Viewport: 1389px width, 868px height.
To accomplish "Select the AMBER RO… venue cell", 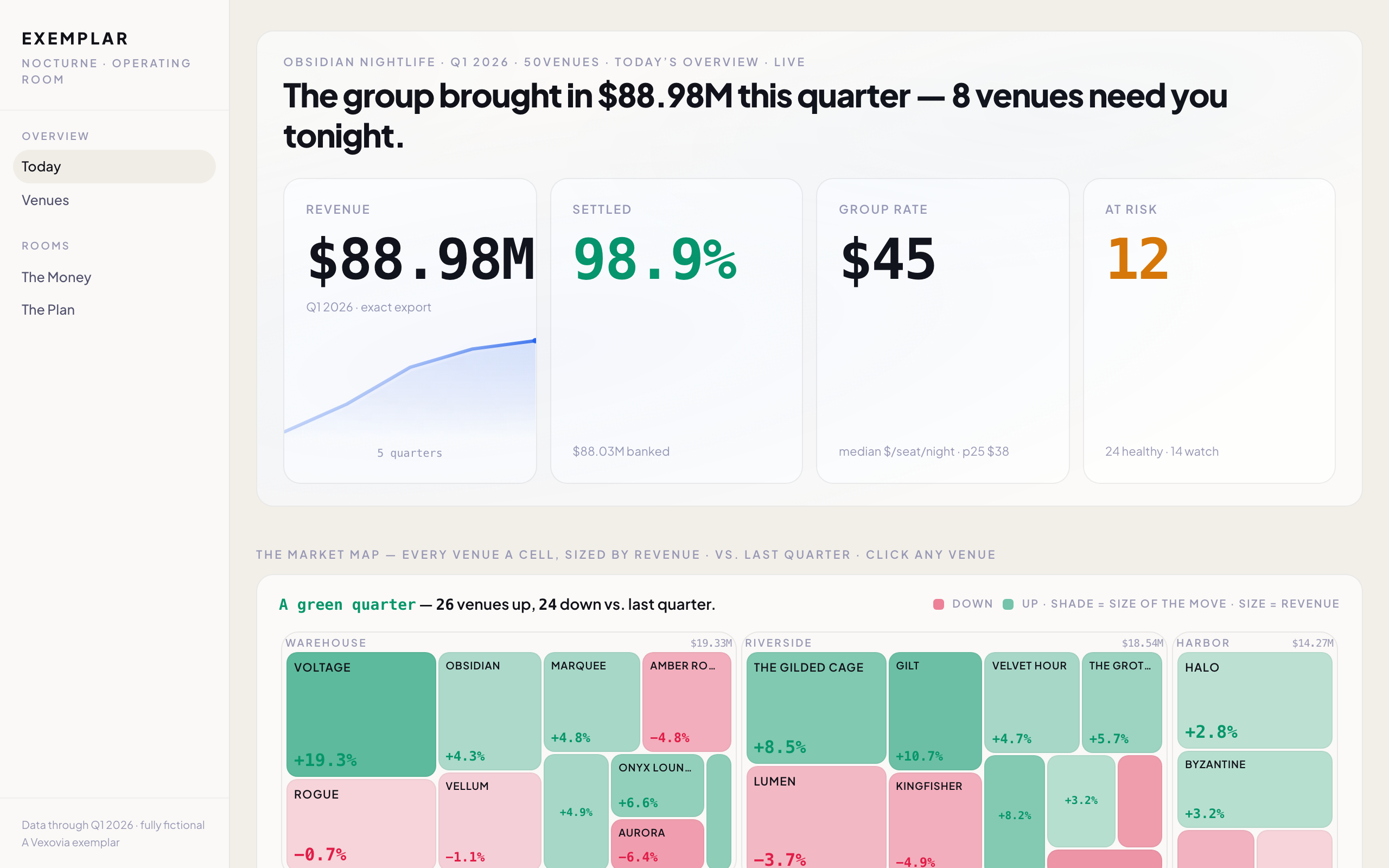I will click(x=686, y=701).
